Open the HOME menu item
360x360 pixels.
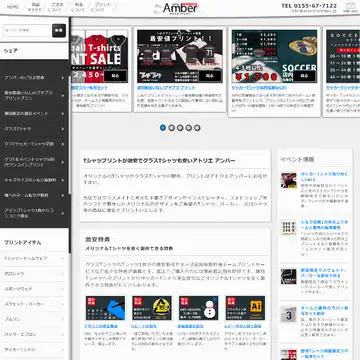[13, 7]
